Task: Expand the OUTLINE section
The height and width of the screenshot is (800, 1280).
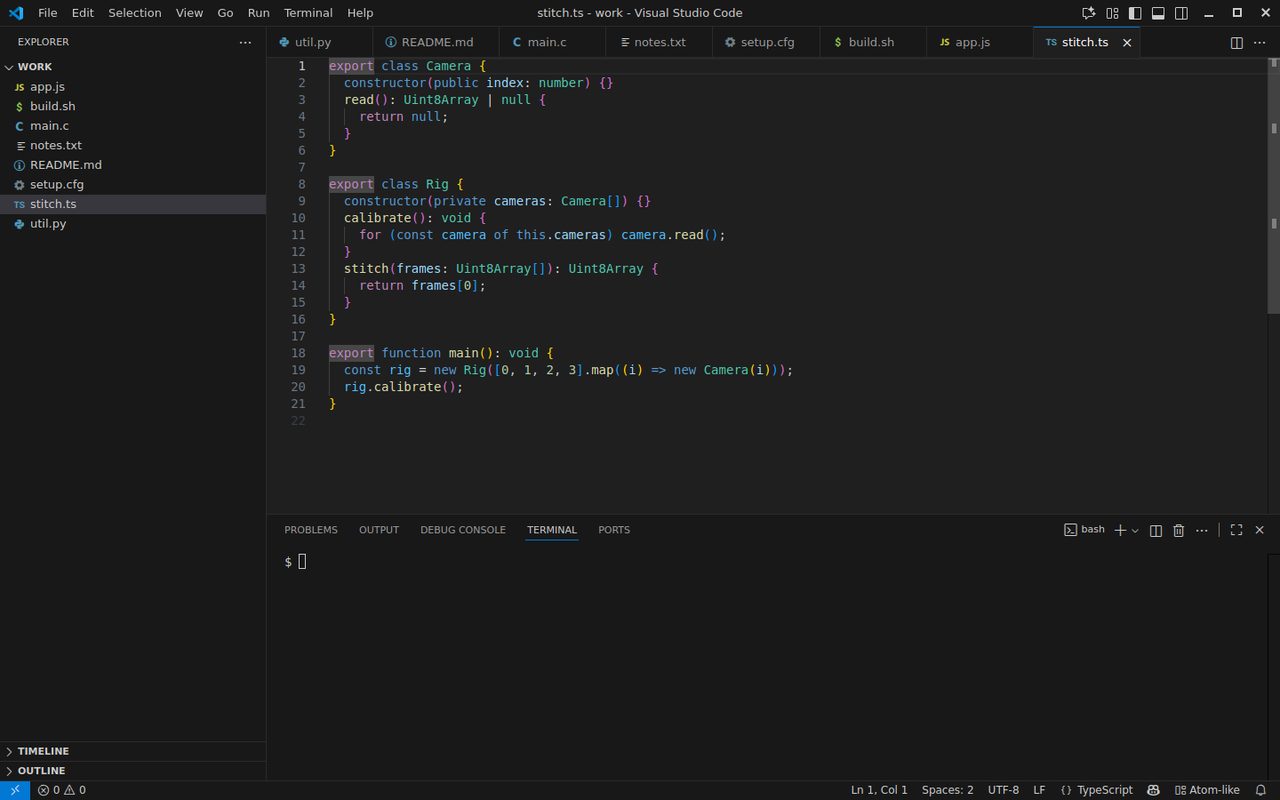Action: [133, 771]
